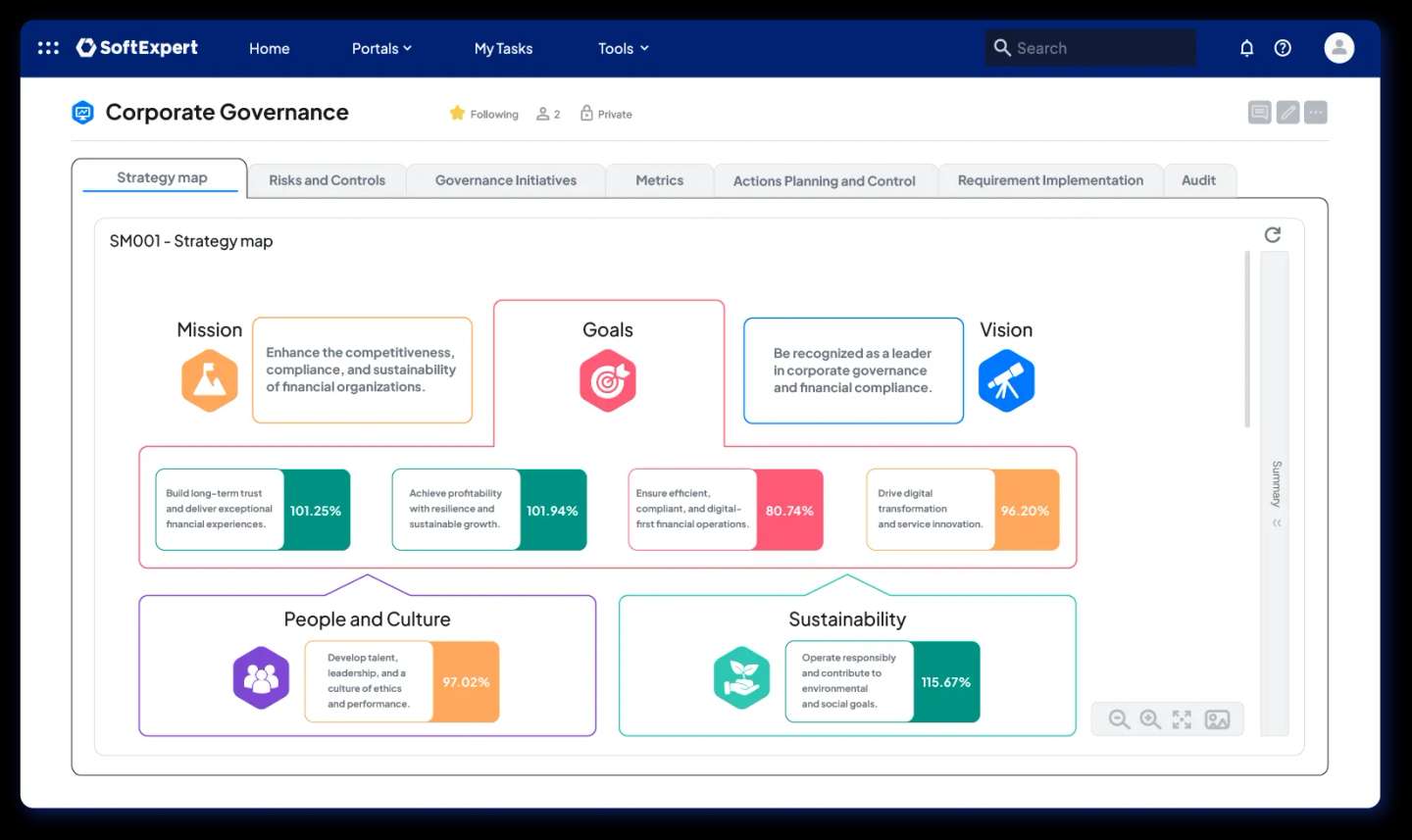The height and width of the screenshot is (840, 1412).
Task: Click into the Search field
Action: point(1098,48)
